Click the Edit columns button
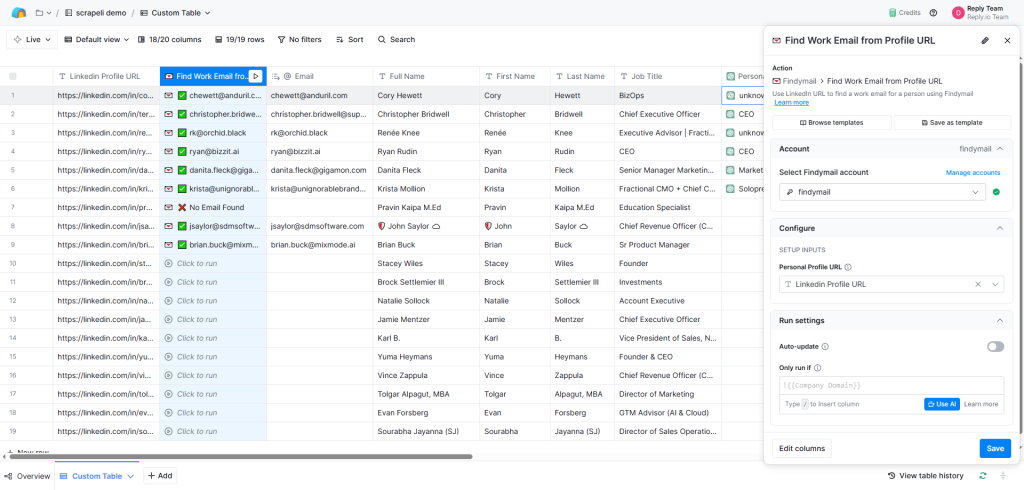Screen dimensions: 1024x490 tap(802, 449)
